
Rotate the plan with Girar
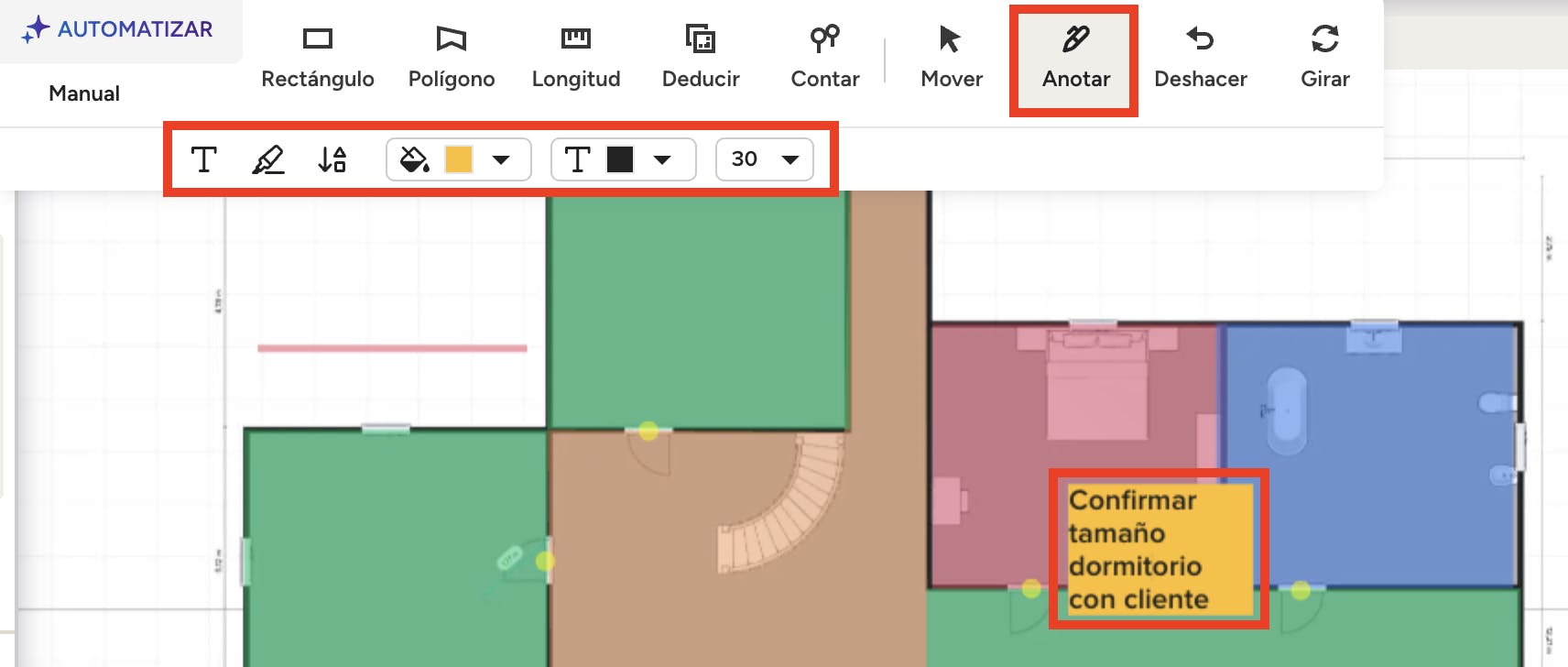coord(1324,57)
